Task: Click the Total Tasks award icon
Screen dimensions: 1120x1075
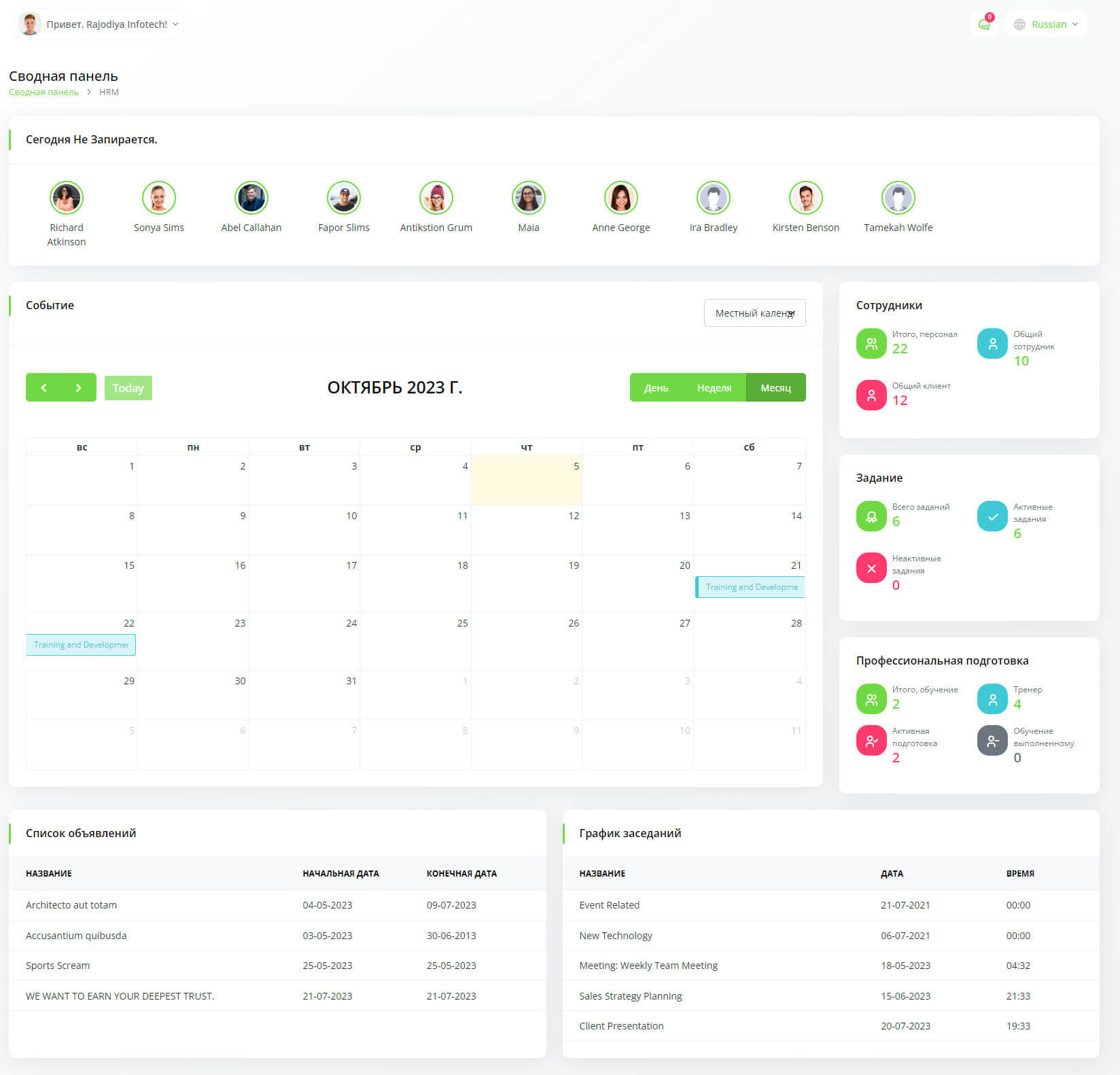Action: [x=871, y=516]
